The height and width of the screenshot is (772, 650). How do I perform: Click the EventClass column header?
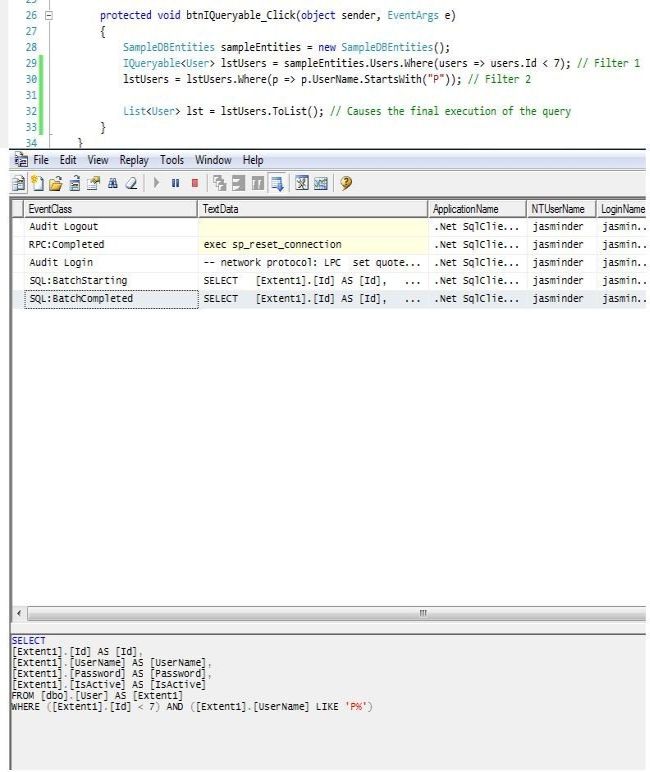pyautogui.click(x=110, y=209)
